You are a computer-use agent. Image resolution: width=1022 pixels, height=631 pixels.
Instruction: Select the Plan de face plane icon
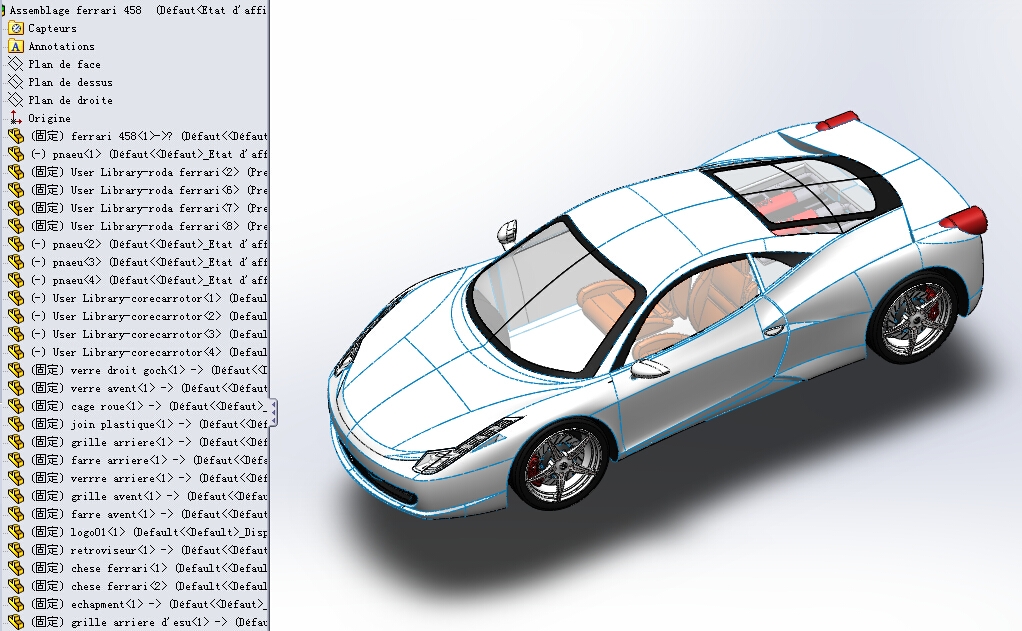[16, 65]
